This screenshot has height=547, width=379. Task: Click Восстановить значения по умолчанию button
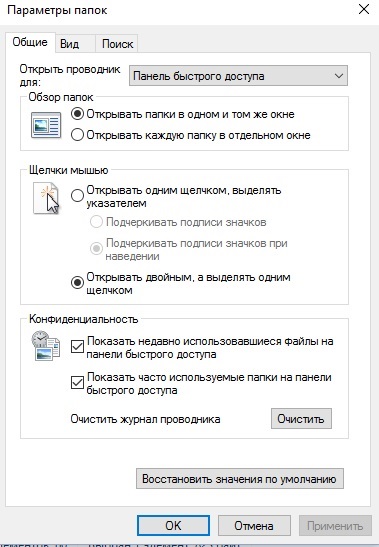[240, 479]
